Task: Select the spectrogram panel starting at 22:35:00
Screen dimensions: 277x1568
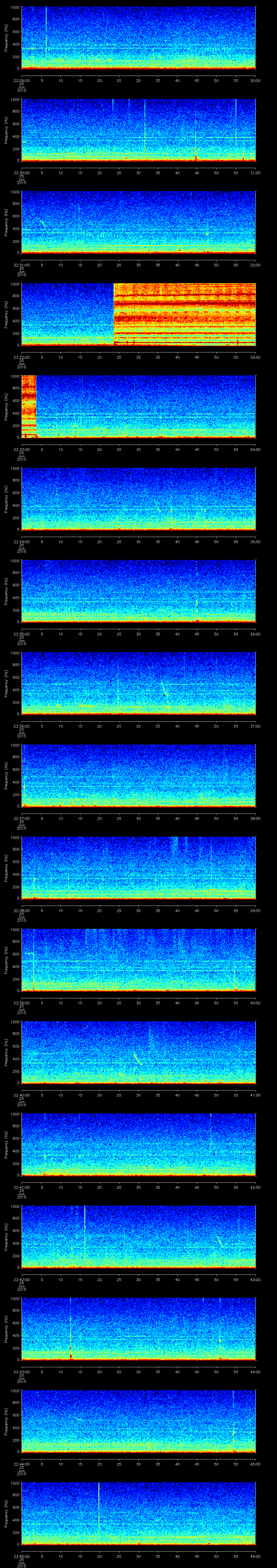Action: (138, 591)
